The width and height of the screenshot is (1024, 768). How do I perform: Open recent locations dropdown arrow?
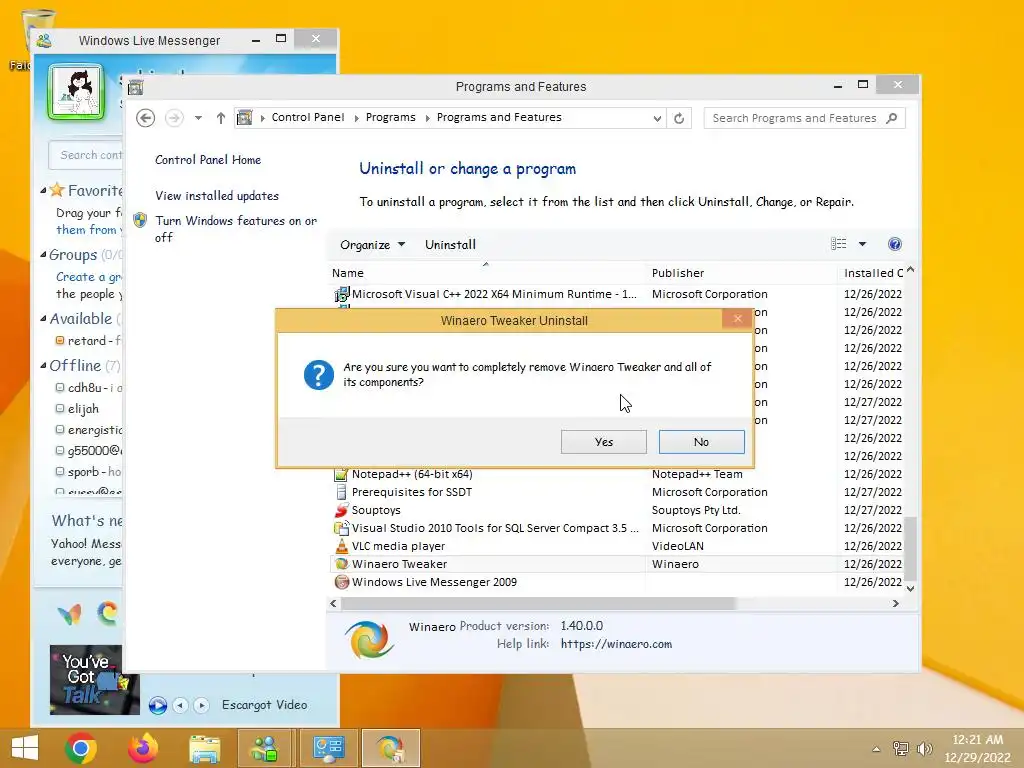click(198, 118)
